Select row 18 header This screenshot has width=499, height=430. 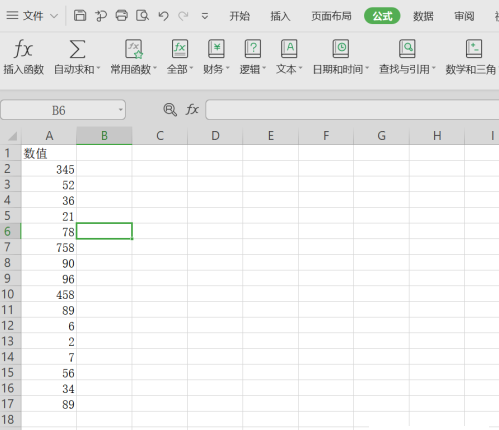pos(11,419)
